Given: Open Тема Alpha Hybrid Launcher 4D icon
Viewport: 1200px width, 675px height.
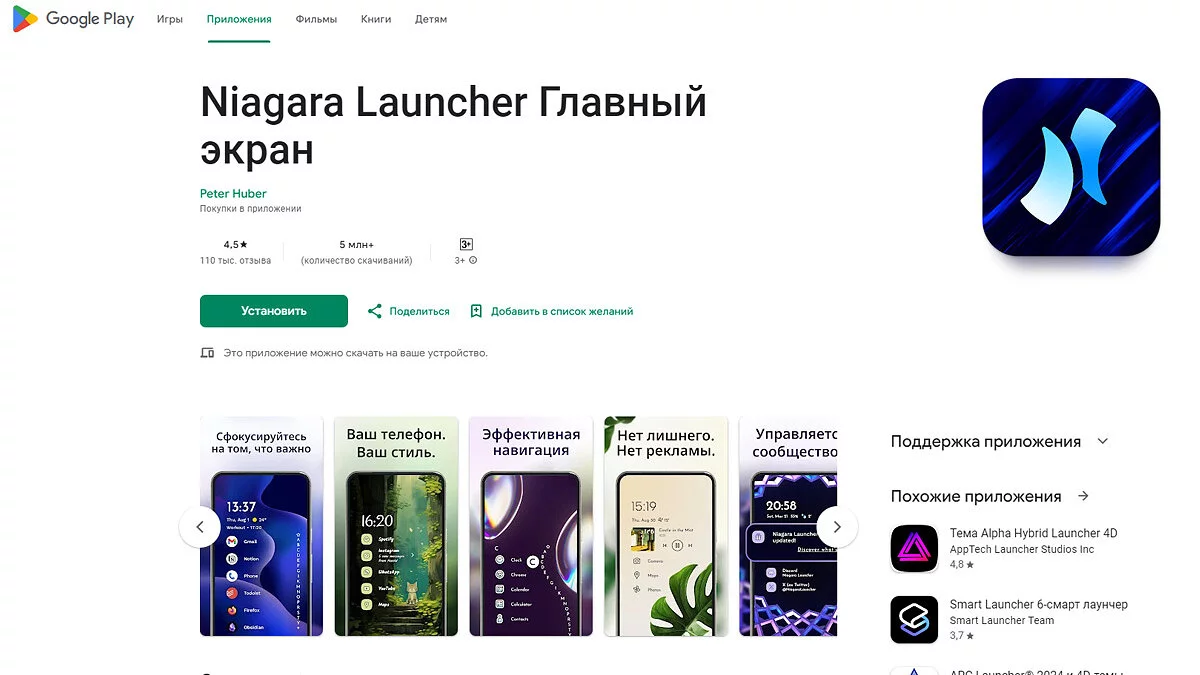Looking at the screenshot, I should point(914,549).
